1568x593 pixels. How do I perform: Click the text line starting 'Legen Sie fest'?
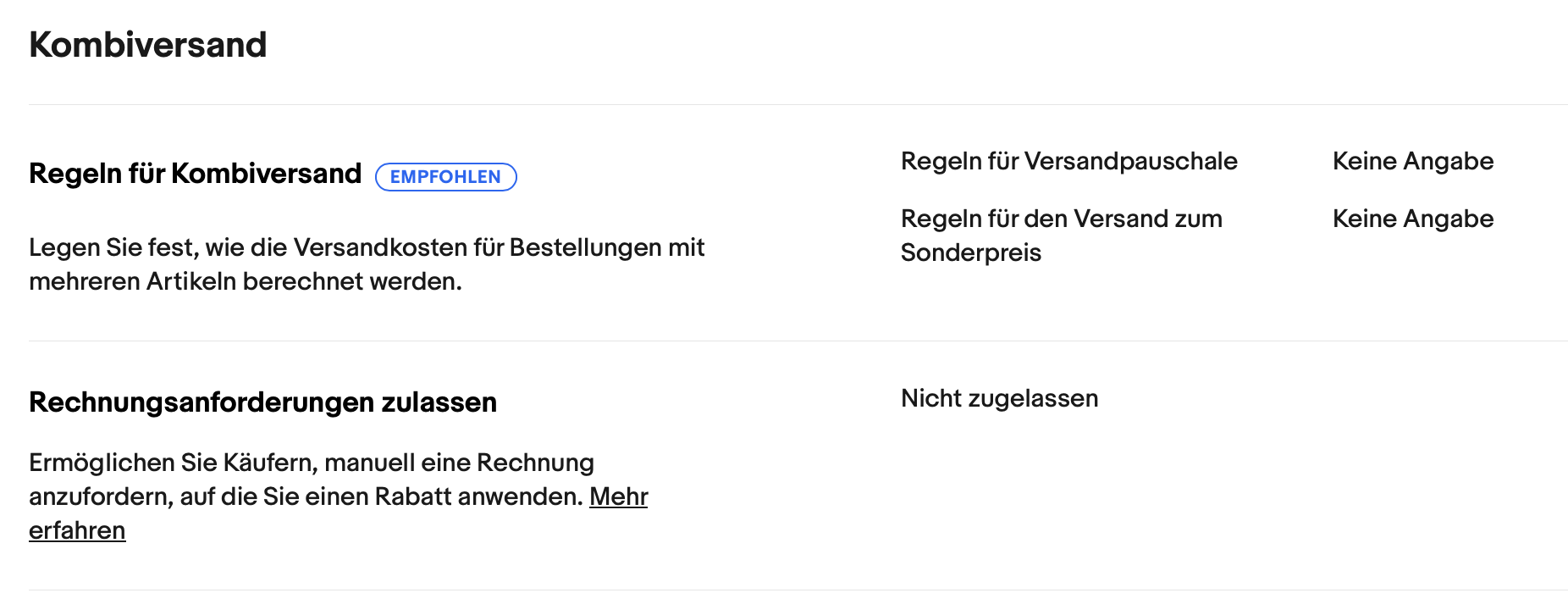pos(366,247)
